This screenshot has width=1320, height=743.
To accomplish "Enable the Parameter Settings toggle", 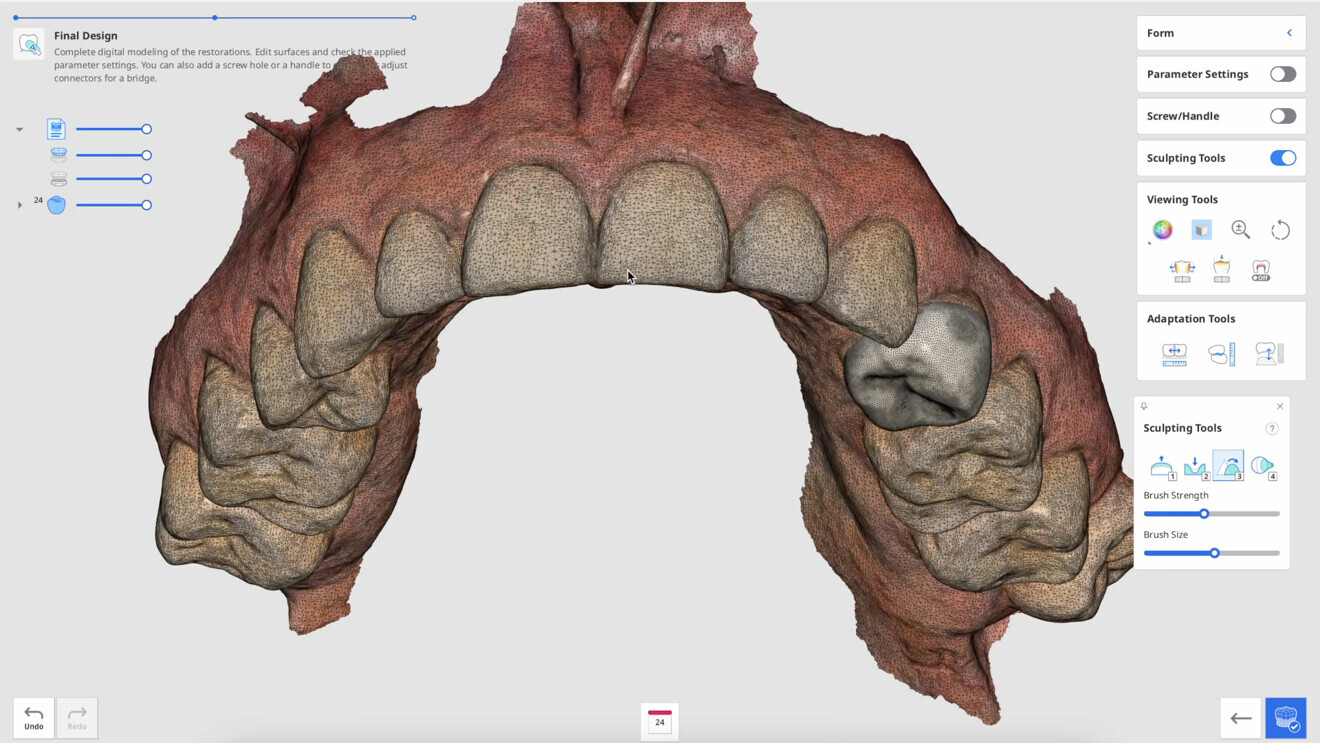I will pos(1282,74).
